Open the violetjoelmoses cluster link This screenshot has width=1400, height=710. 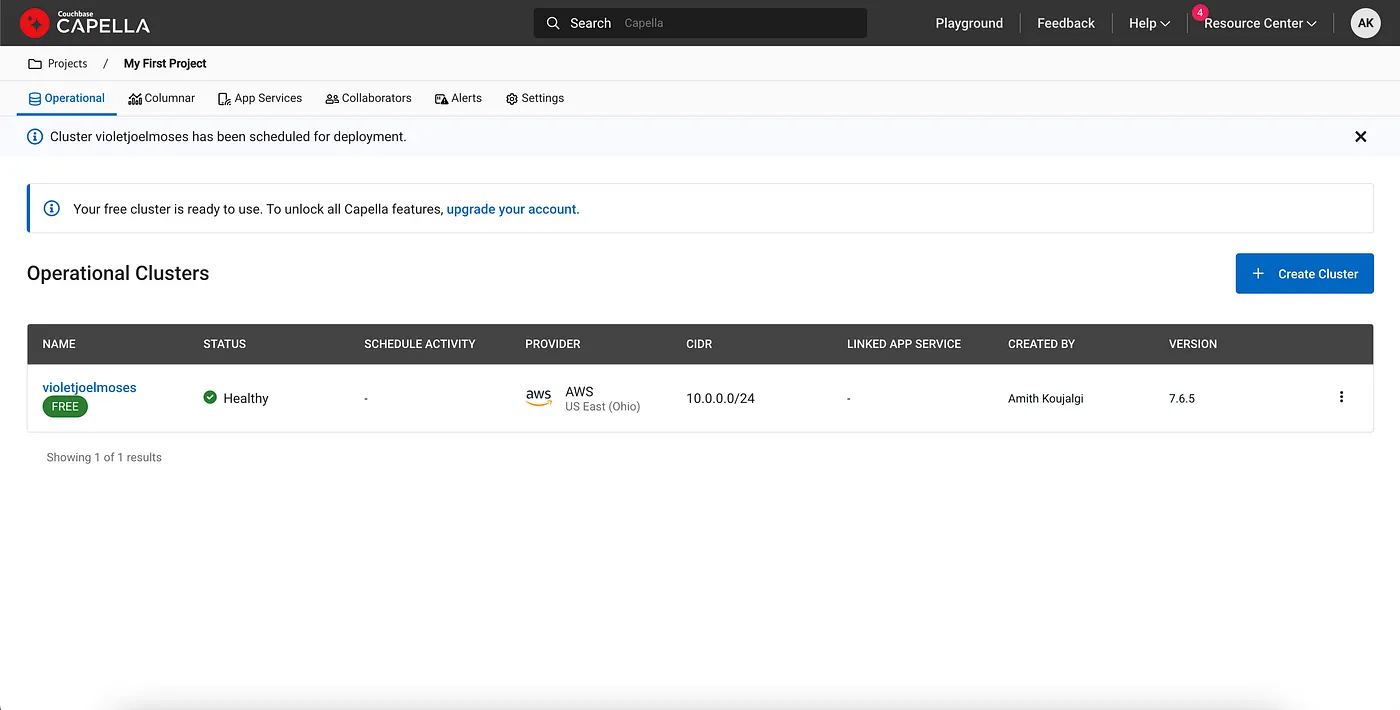click(89, 387)
